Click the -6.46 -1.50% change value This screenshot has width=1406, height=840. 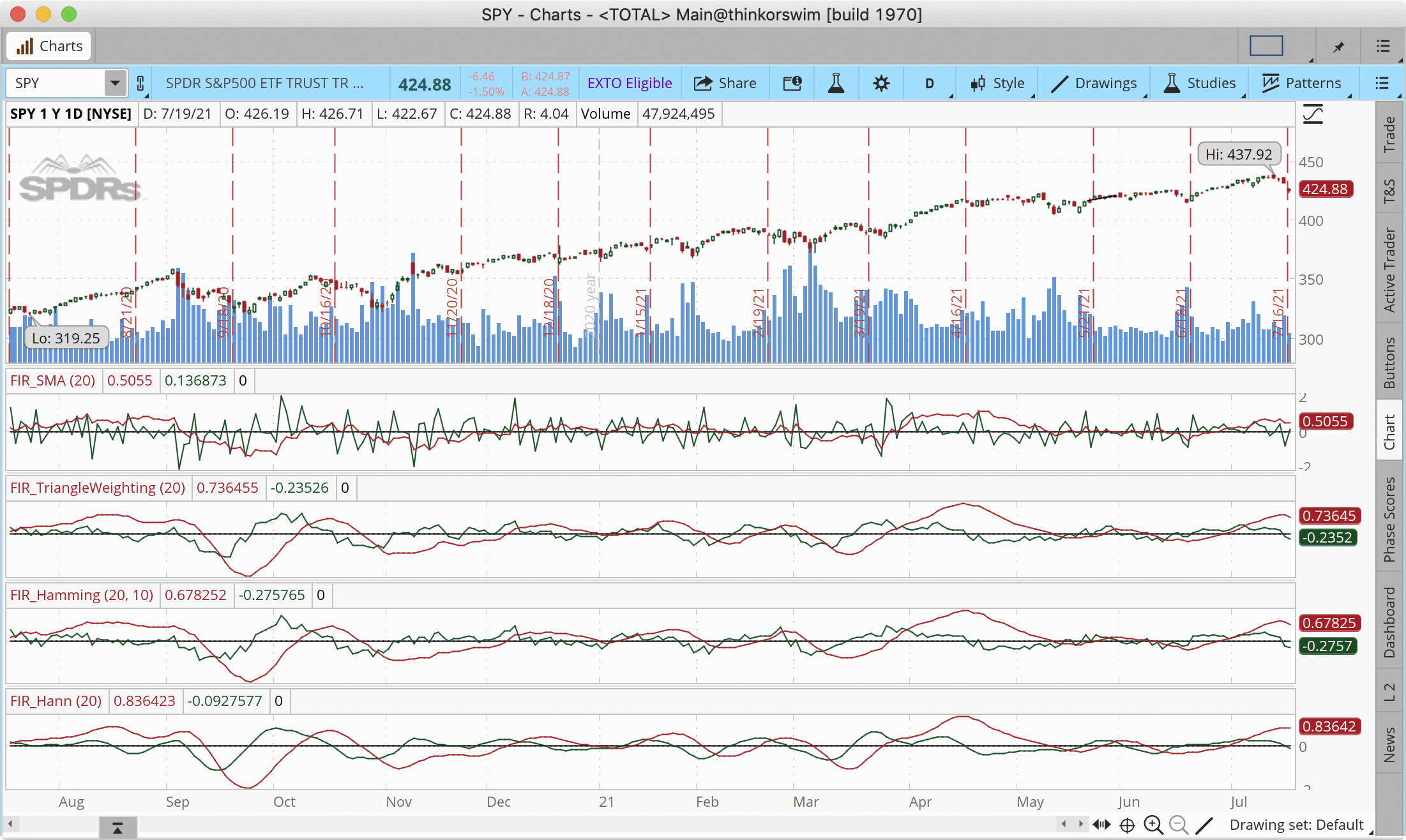click(485, 84)
